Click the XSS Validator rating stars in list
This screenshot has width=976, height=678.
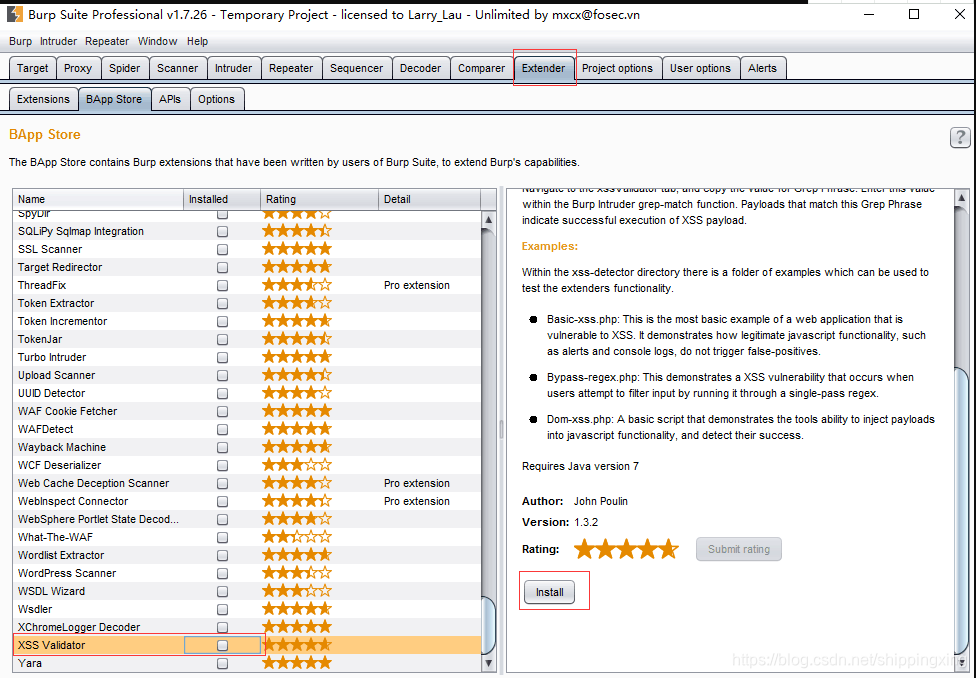(297, 645)
